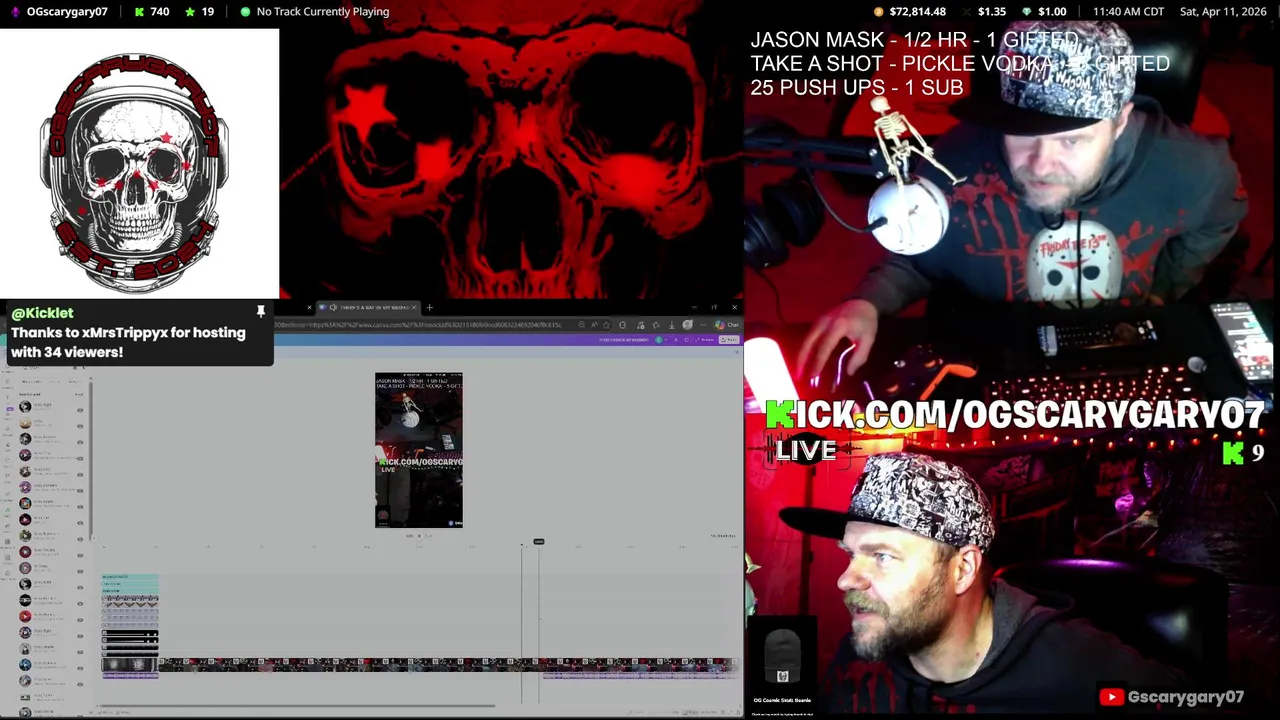Click the $72,814.48 balance text
The width and height of the screenshot is (1280, 720).
pos(917,12)
